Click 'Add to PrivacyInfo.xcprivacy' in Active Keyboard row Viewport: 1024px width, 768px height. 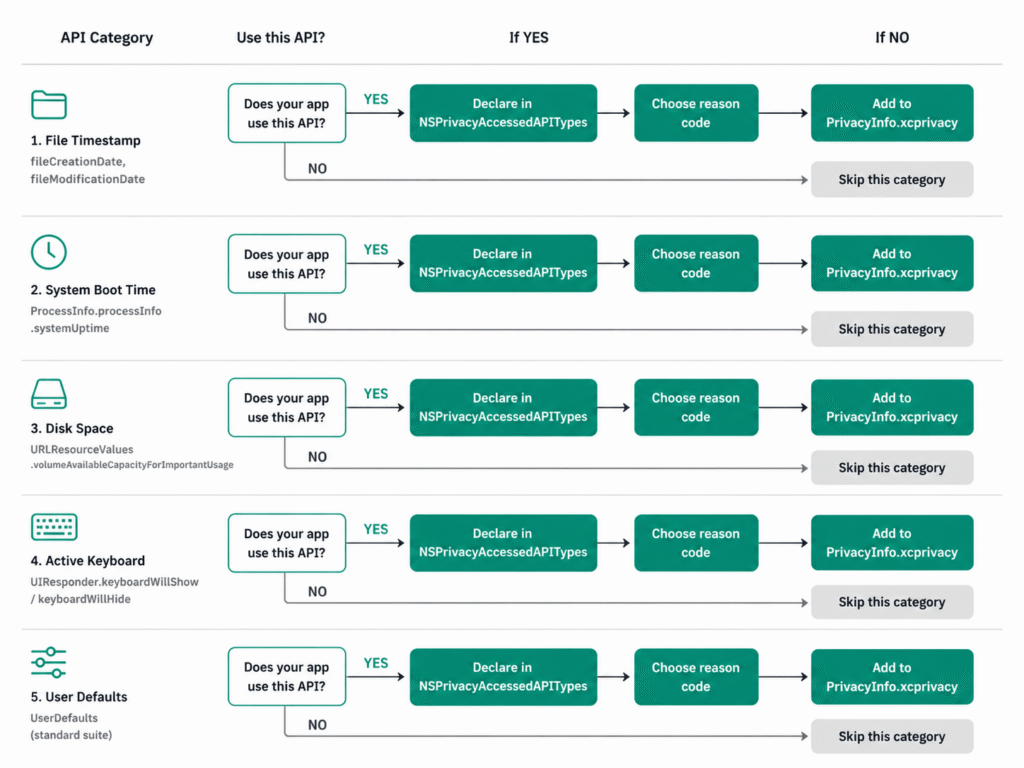tap(892, 543)
